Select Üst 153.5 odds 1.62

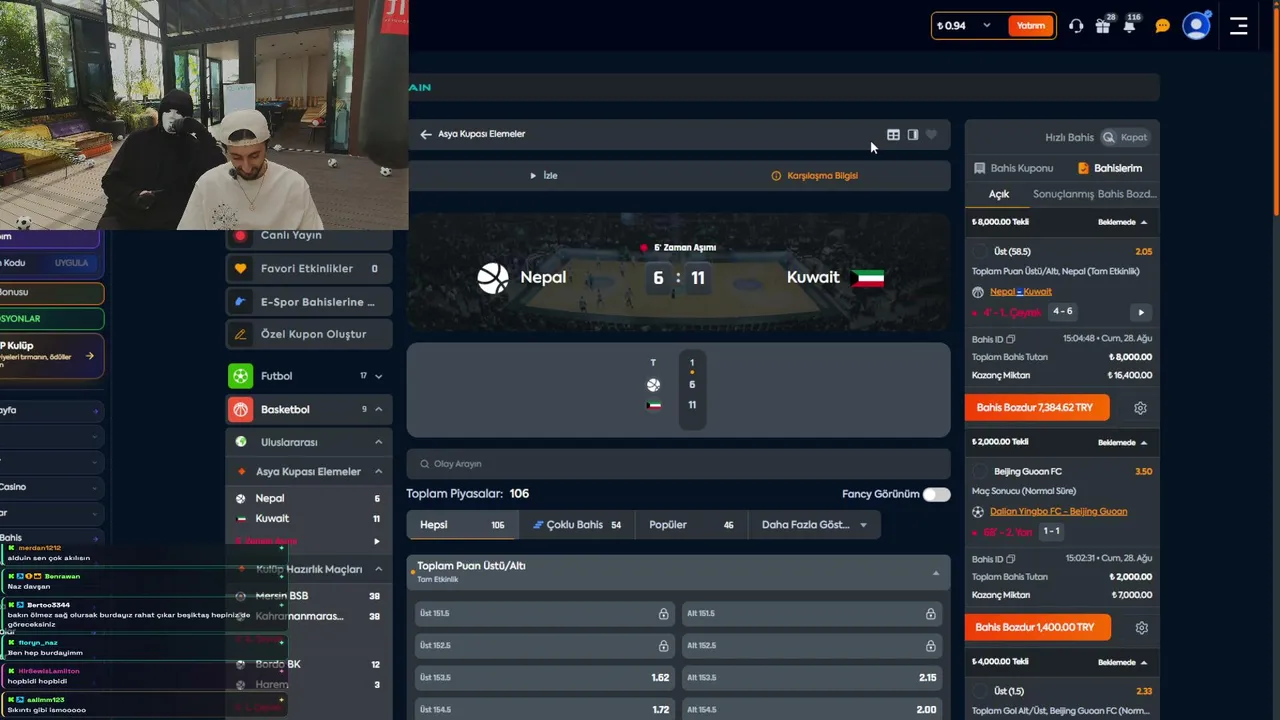pos(545,678)
